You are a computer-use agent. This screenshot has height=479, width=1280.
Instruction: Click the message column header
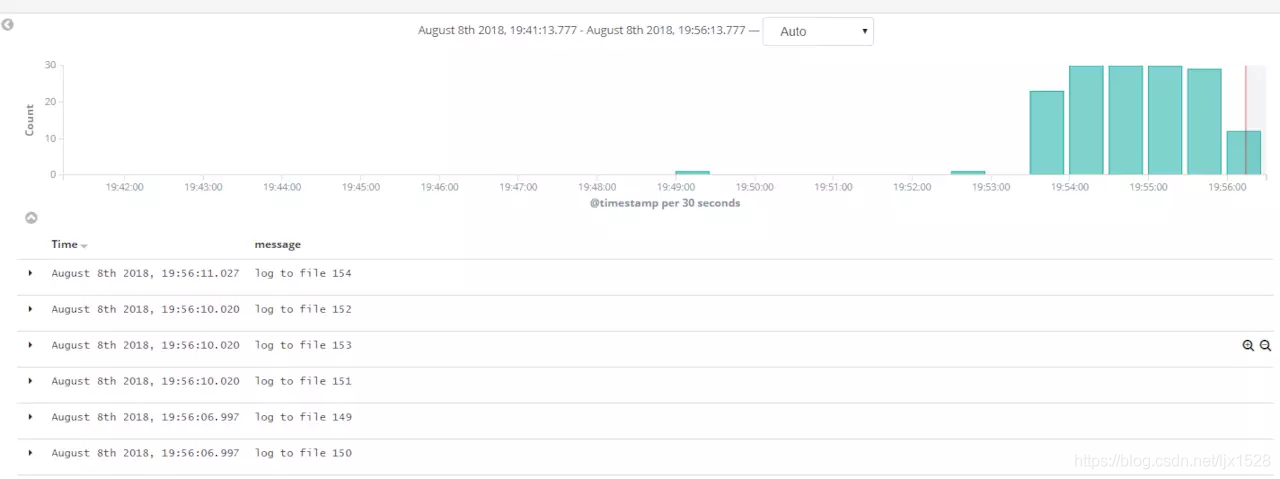pos(277,244)
